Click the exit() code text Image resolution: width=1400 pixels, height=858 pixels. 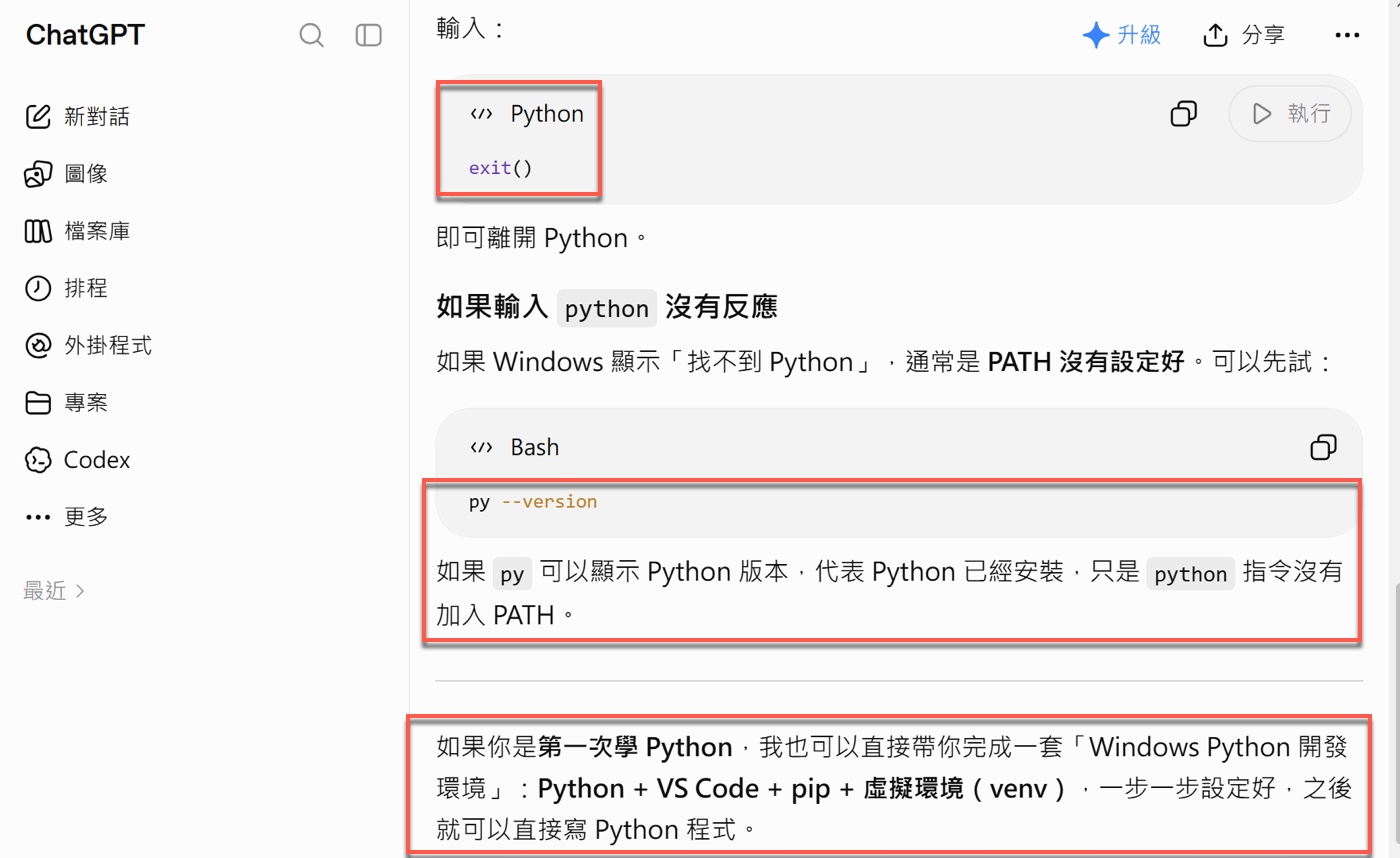501,167
